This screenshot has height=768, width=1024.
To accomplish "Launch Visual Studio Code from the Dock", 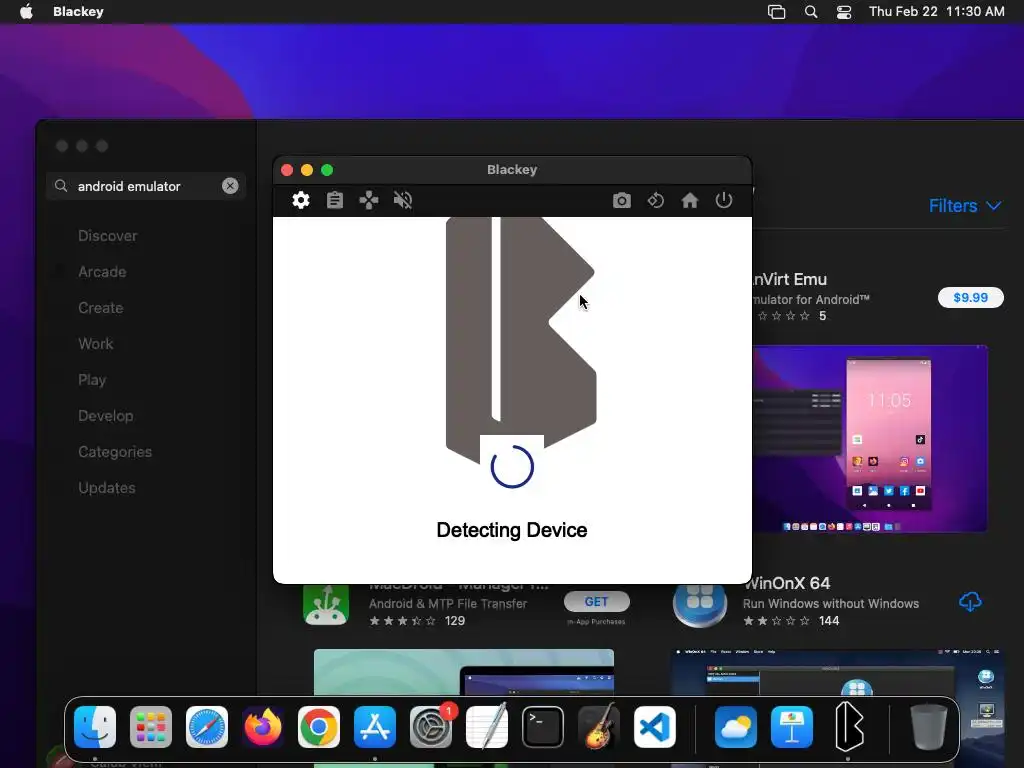I will 655,727.
